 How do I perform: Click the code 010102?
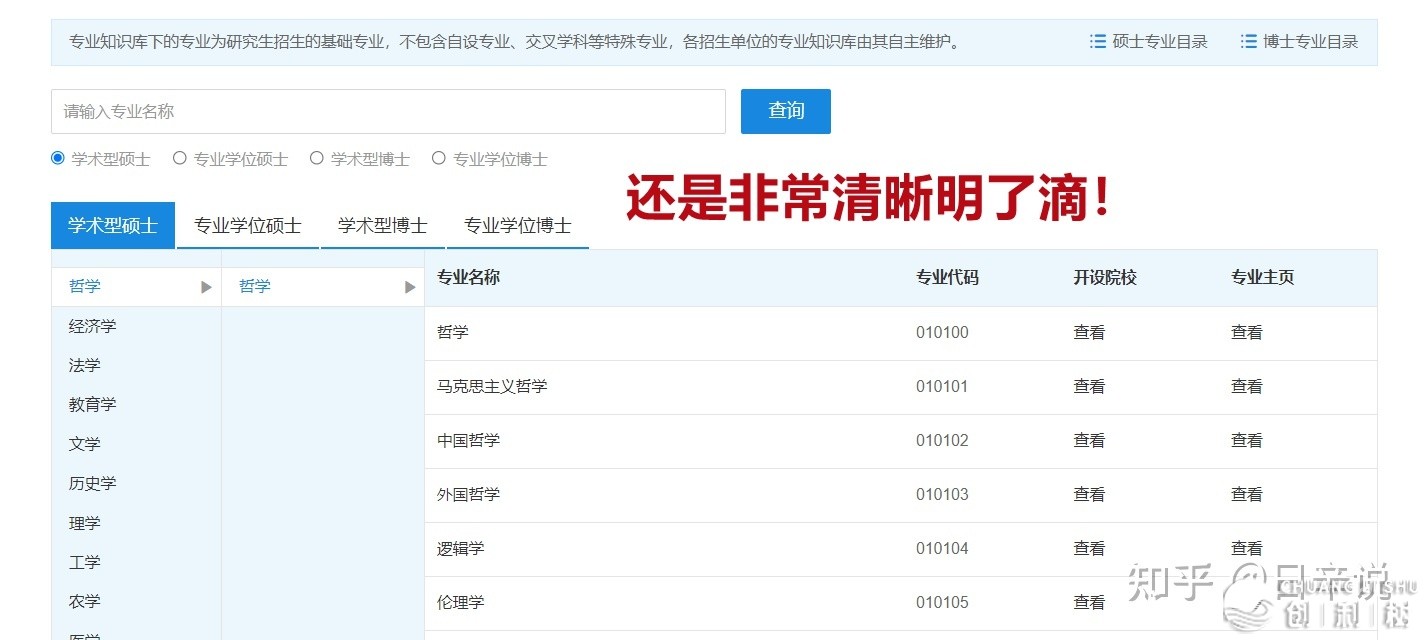(942, 440)
